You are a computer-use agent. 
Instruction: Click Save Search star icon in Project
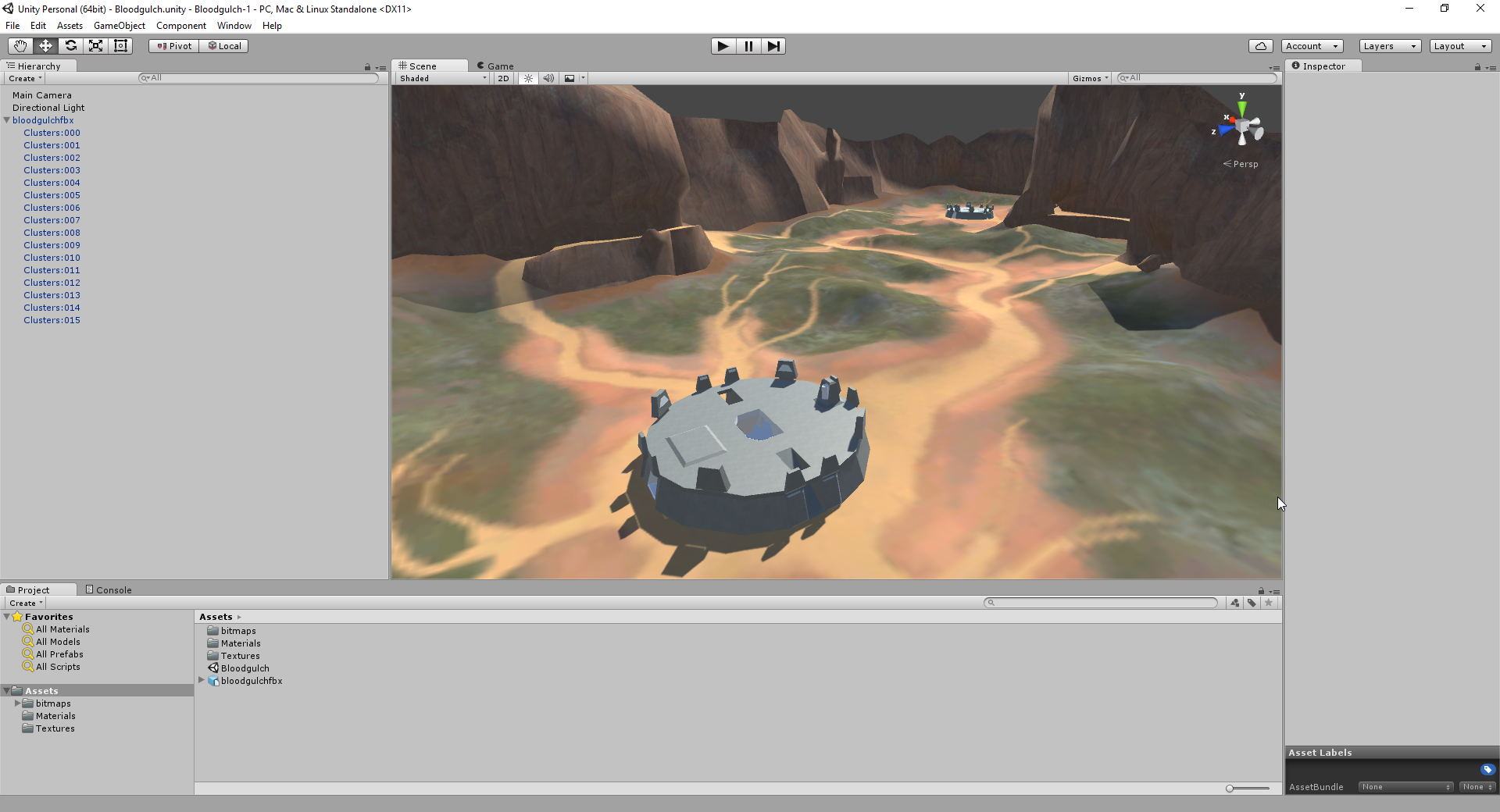(1269, 603)
